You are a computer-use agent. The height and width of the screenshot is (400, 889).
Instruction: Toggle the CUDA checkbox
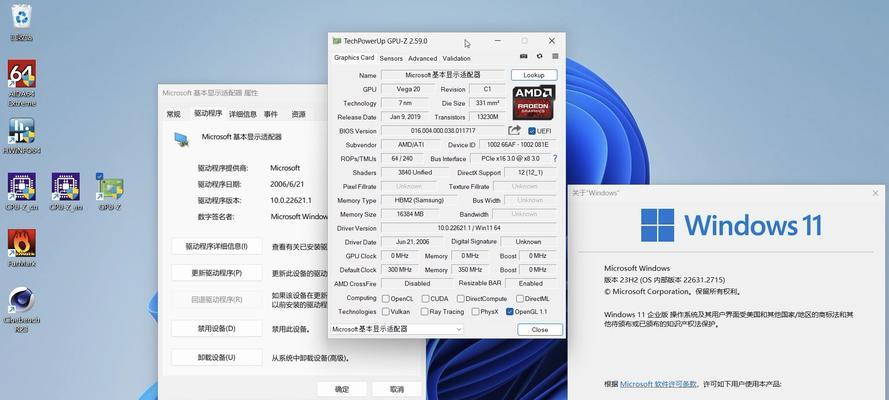pos(425,299)
